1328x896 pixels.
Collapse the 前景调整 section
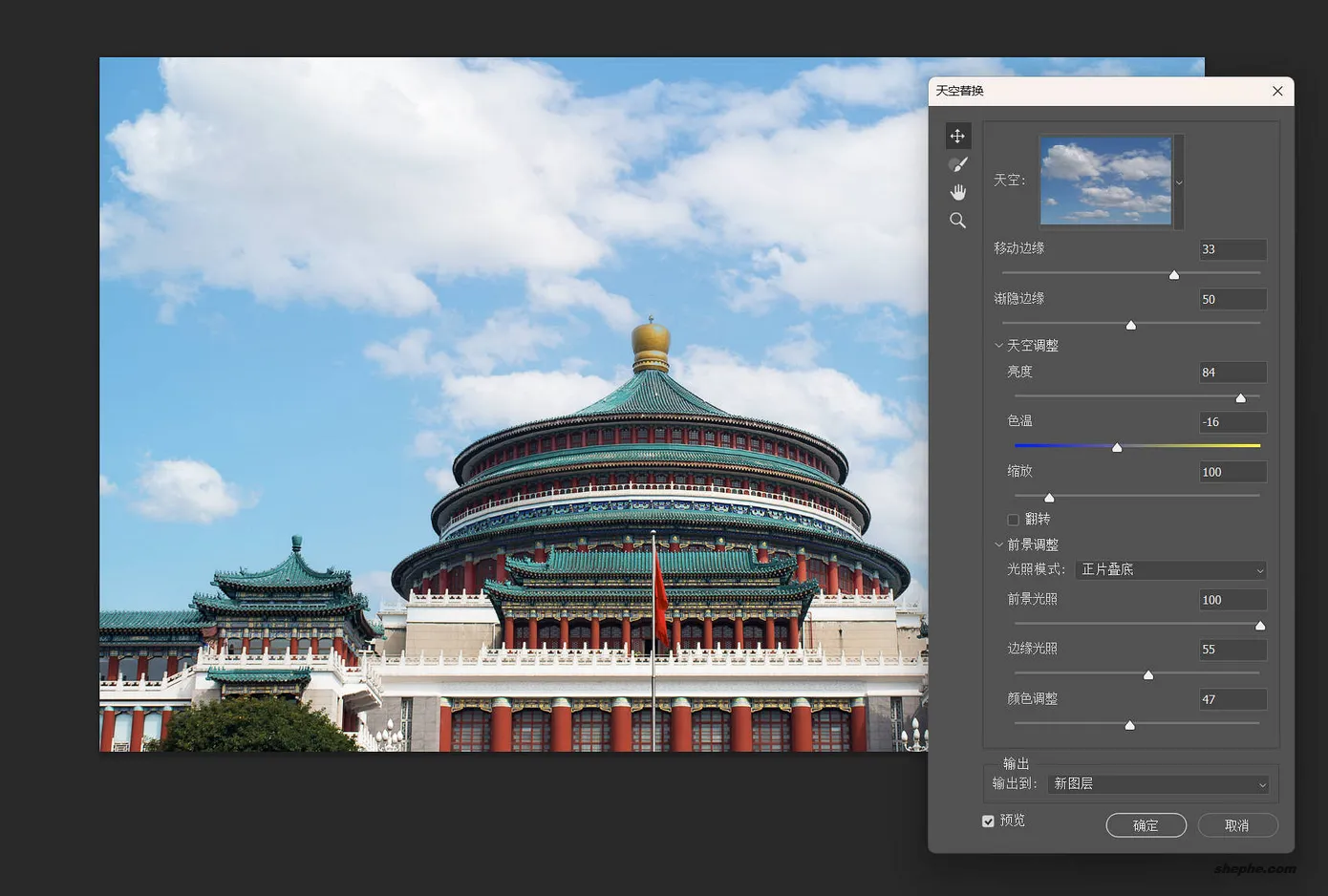(998, 544)
